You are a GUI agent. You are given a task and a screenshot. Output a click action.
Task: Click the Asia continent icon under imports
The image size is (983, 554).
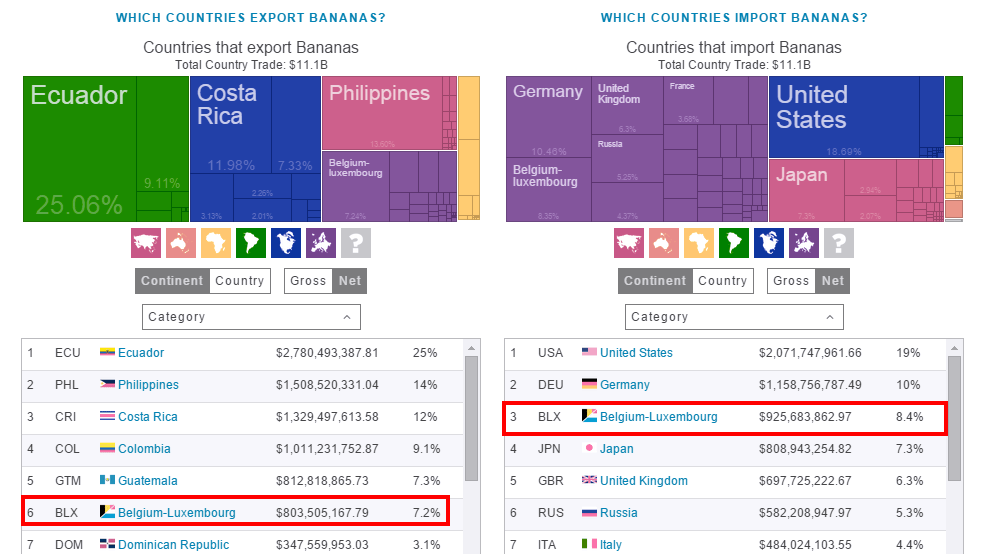(x=629, y=243)
